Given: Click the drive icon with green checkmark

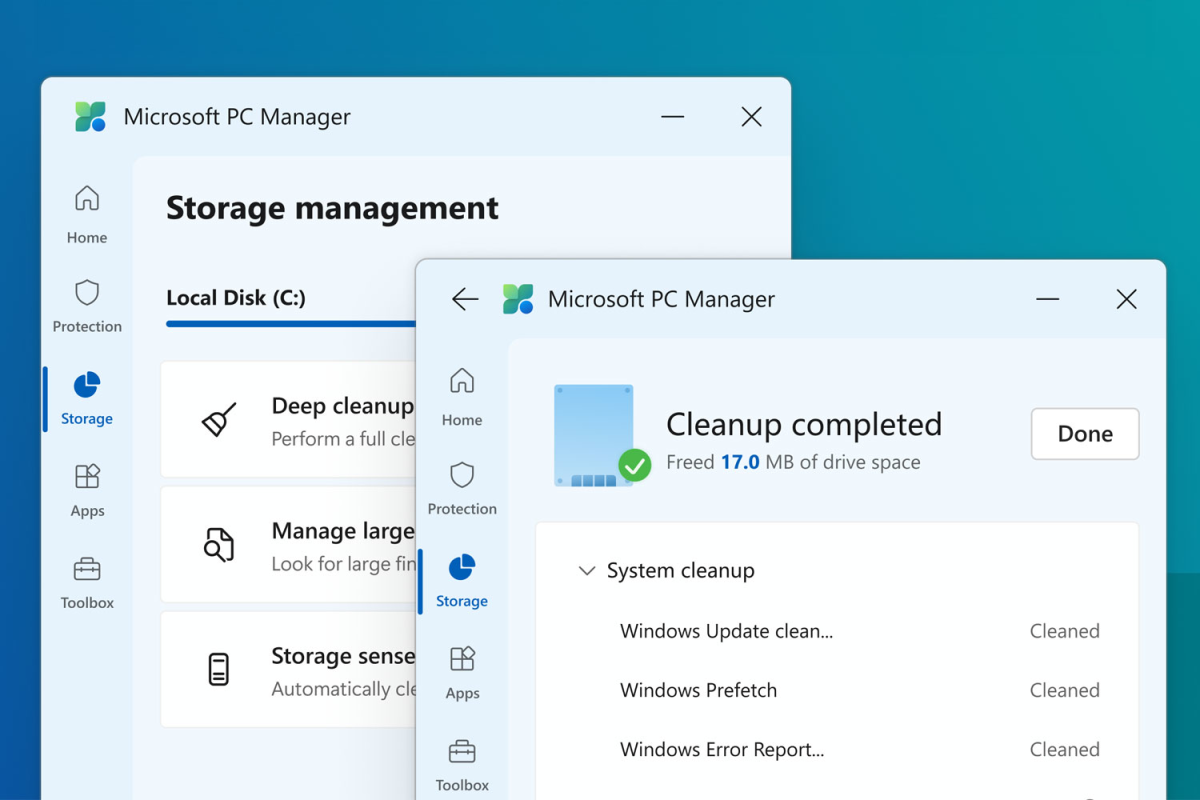Looking at the screenshot, I should pos(599,437).
